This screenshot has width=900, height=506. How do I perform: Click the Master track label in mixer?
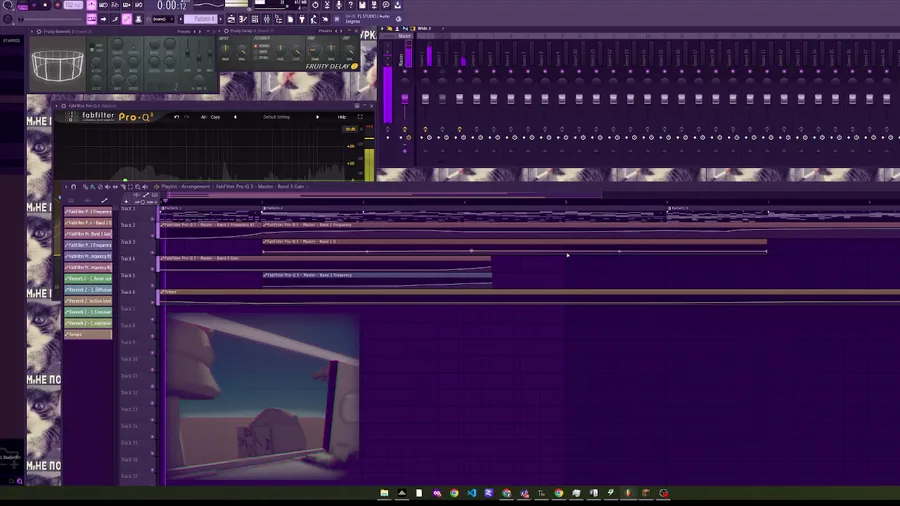pyautogui.click(x=405, y=36)
